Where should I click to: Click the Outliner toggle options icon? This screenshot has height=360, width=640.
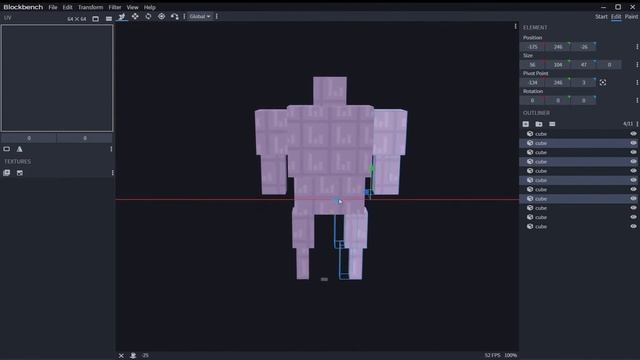coord(552,124)
